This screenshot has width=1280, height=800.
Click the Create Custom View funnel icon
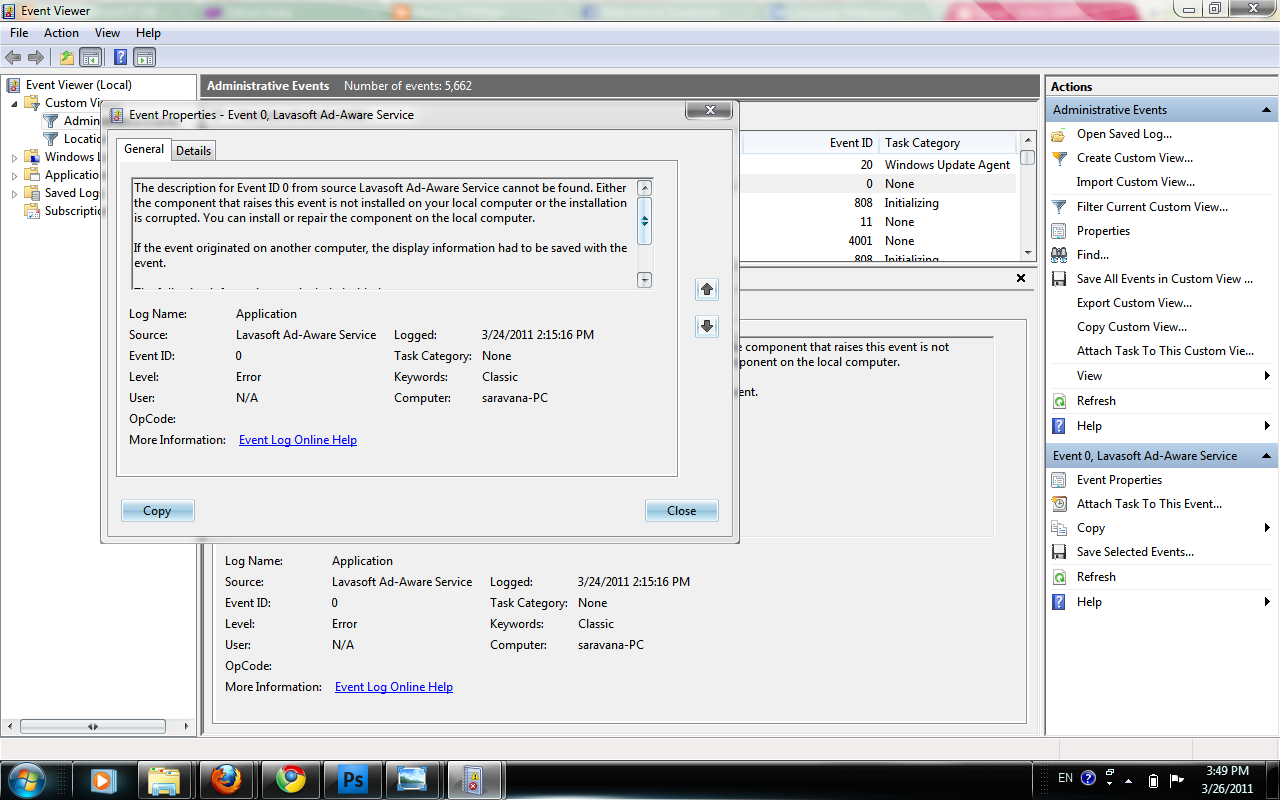click(1059, 158)
